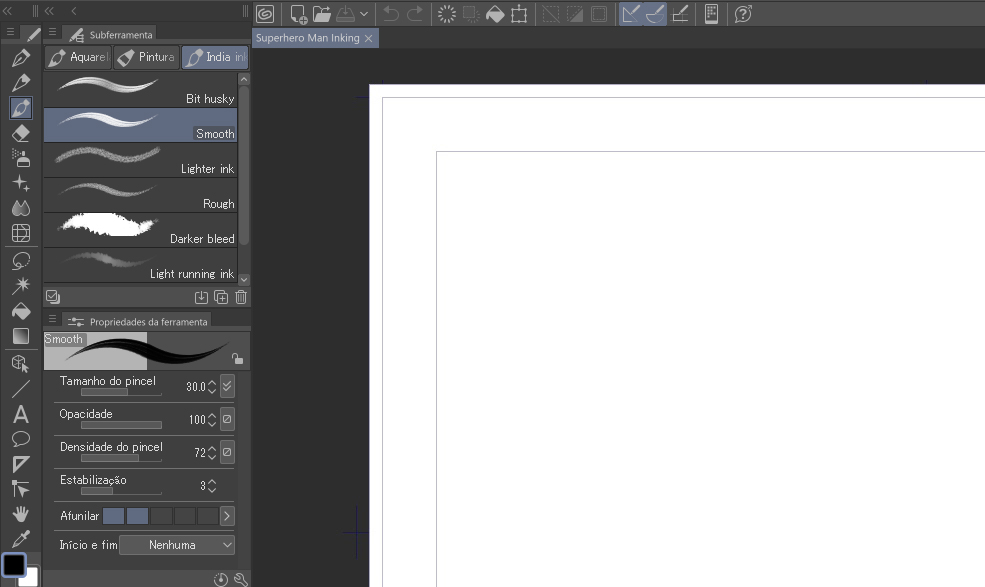Open save options dropdown arrow
Screen dimensions: 985x587
[364, 15]
